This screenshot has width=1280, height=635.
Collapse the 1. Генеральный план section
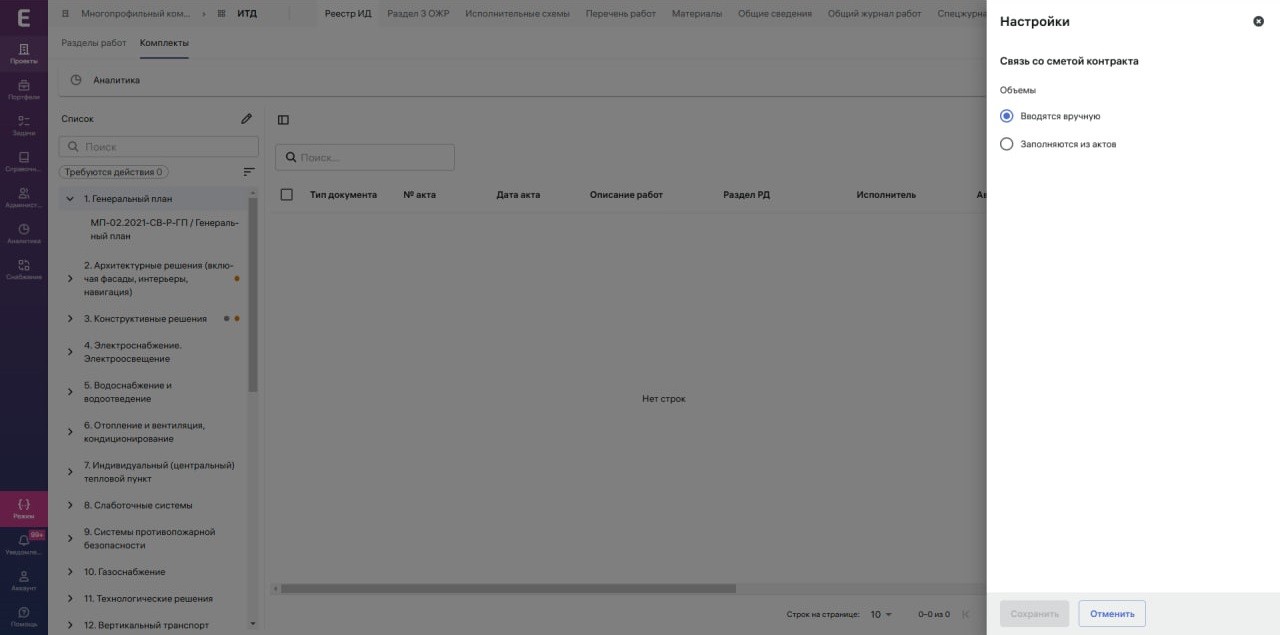coord(70,198)
